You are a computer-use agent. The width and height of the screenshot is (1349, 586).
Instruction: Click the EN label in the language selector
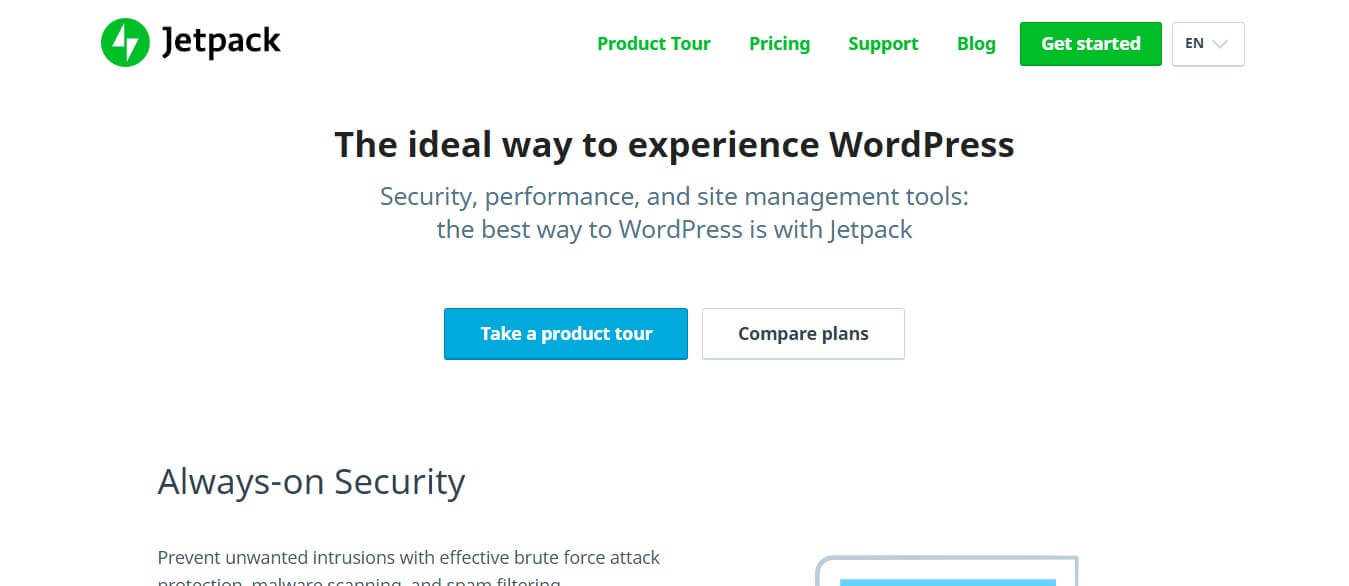click(1194, 44)
